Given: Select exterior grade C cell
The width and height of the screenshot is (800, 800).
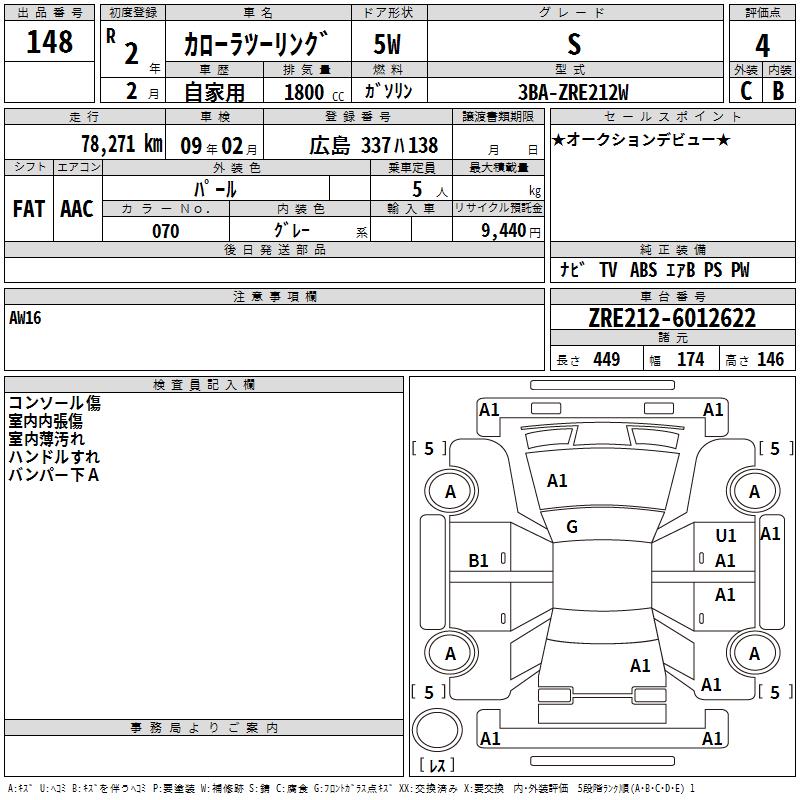Looking at the screenshot, I should click(x=746, y=91).
